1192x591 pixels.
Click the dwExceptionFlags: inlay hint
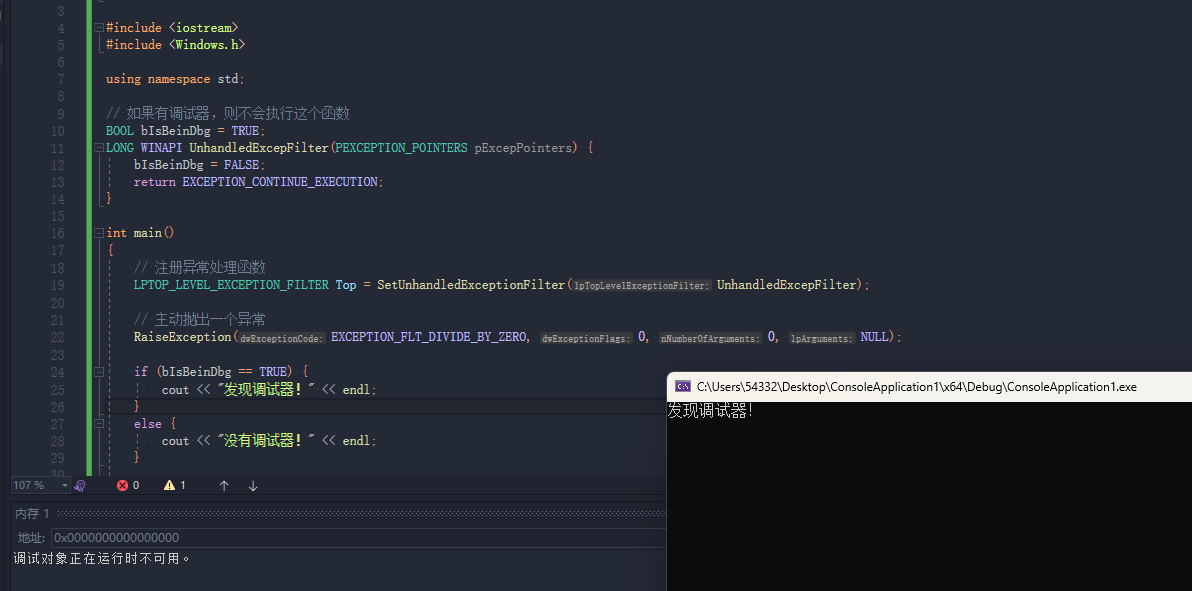586,338
